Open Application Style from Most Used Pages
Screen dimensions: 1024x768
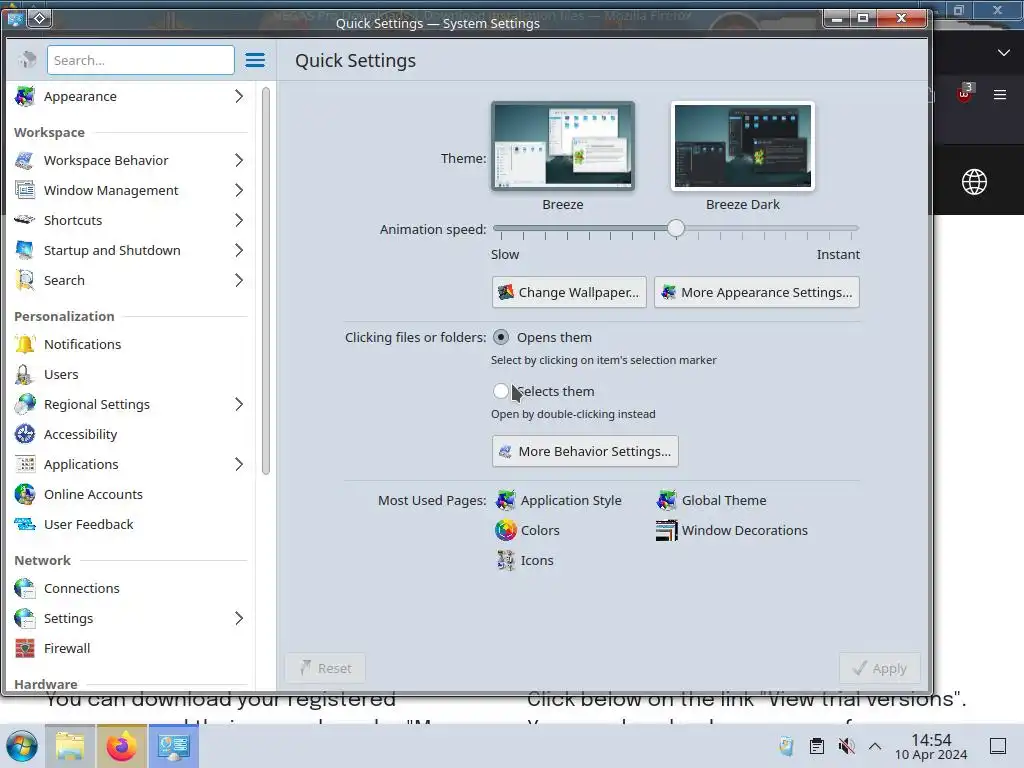[558, 500]
